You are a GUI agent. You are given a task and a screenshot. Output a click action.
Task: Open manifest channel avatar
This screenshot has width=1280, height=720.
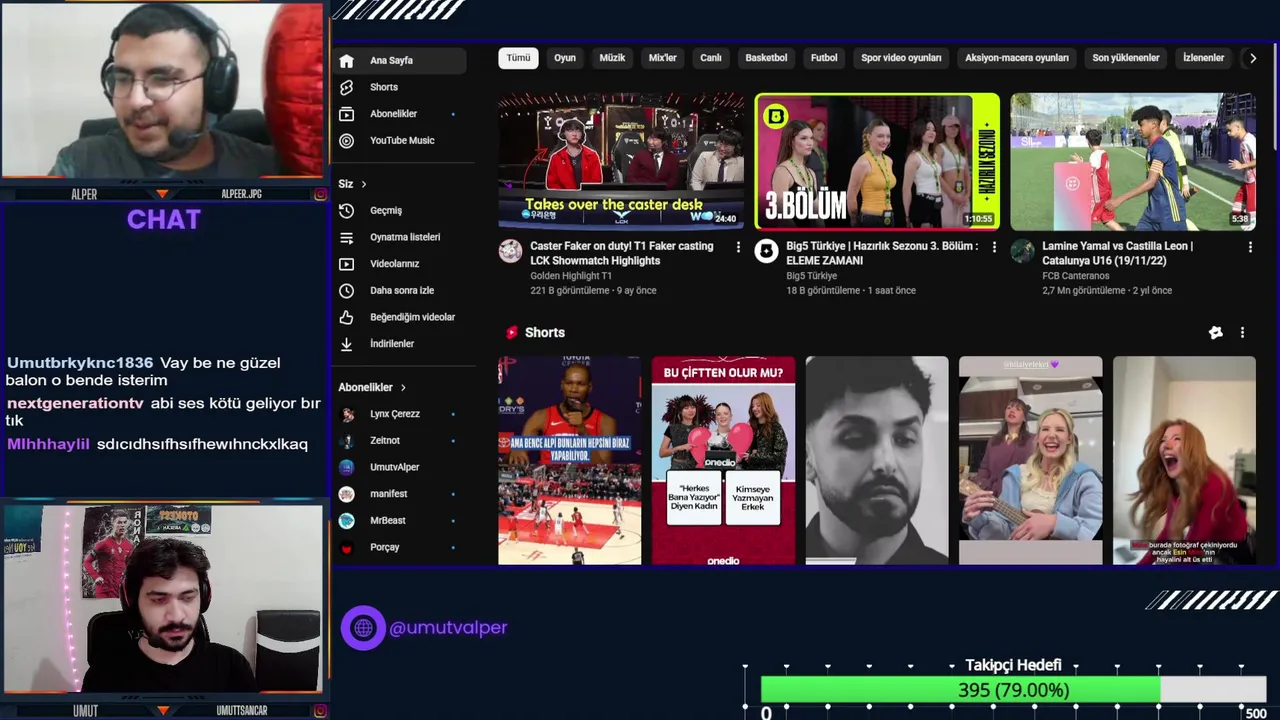(x=346, y=494)
